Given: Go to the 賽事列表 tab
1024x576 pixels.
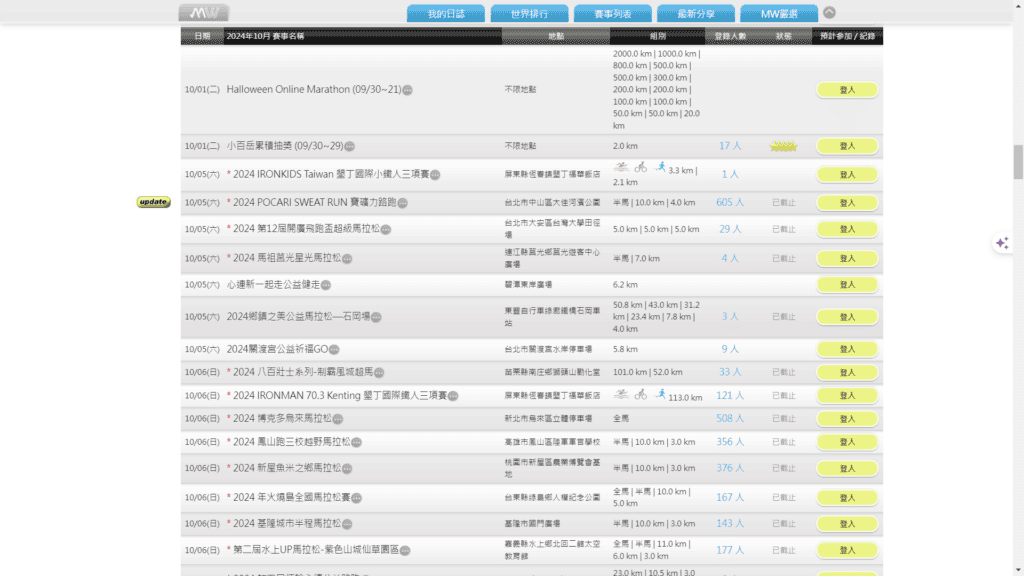Looking at the screenshot, I should coord(613,14).
